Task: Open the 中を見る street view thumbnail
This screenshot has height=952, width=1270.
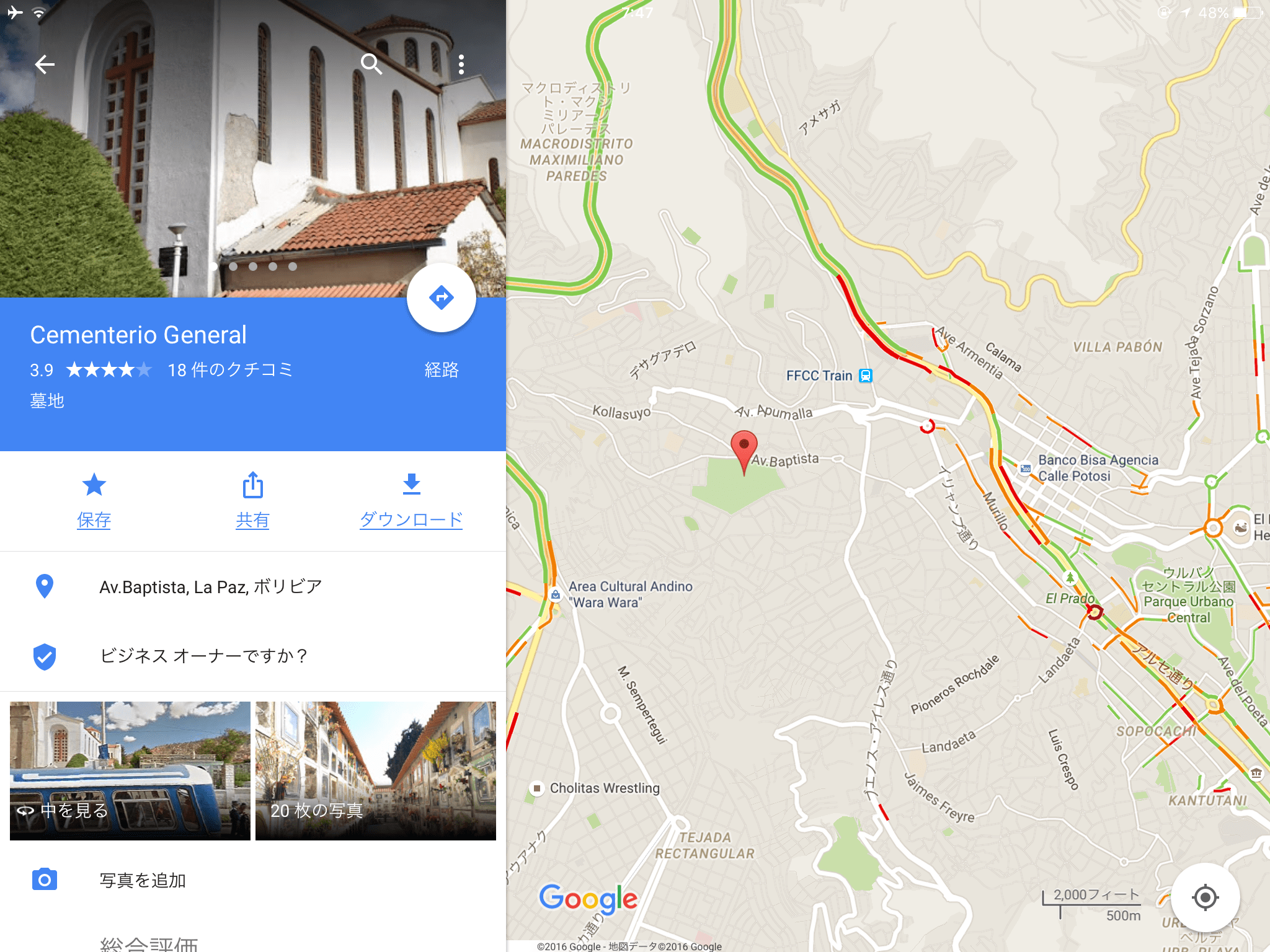Action: 130,770
